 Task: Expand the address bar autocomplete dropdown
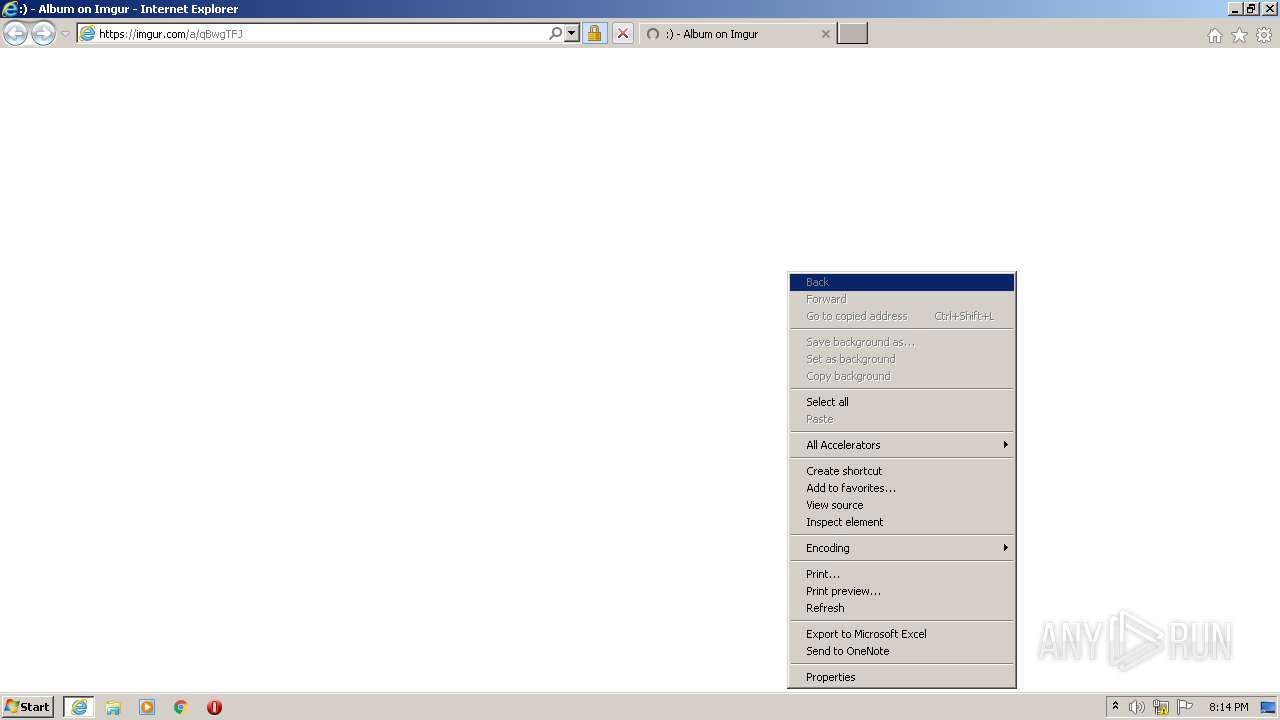click(x=572, y=34)
